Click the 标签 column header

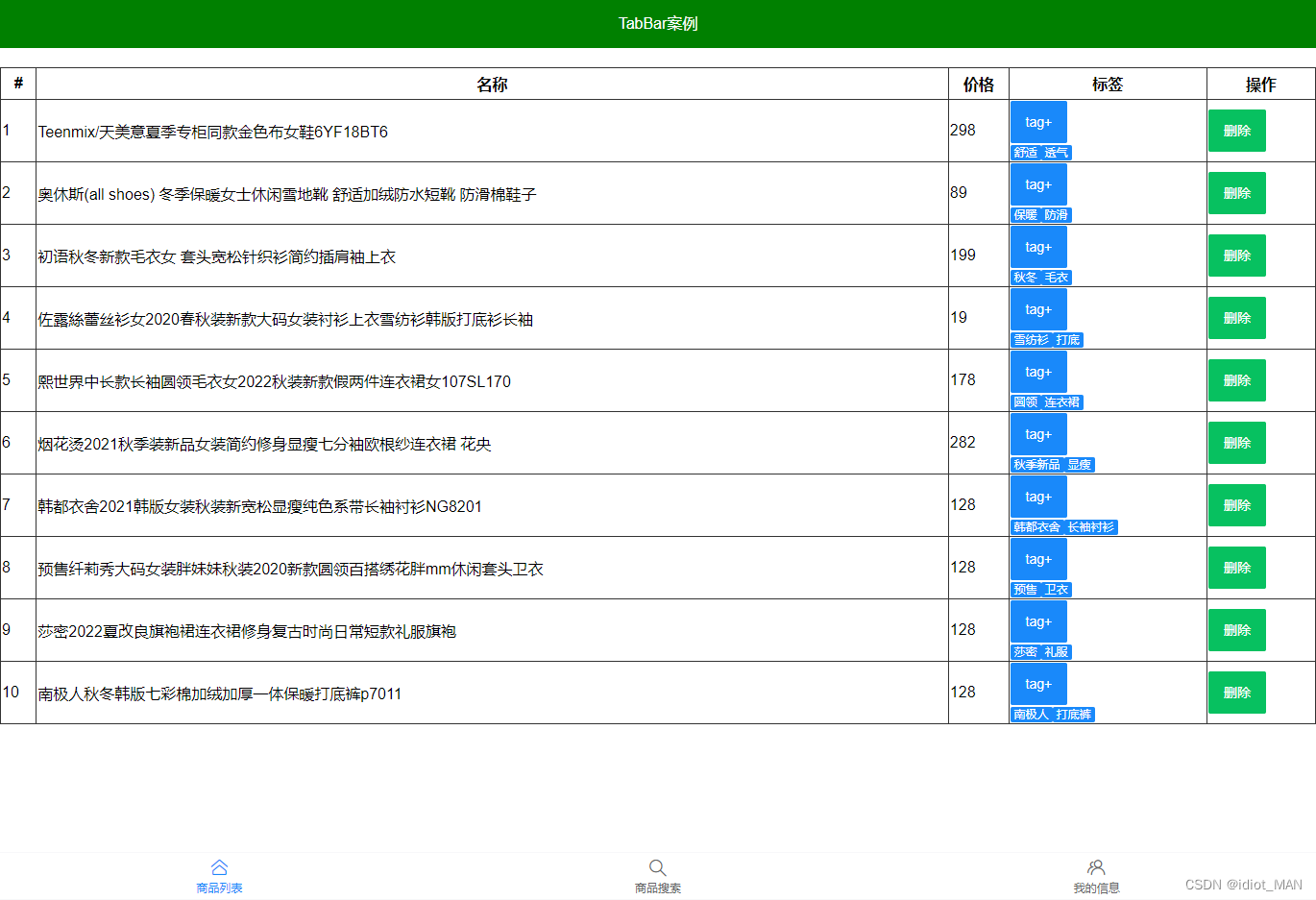click(x=1108, y=85)
